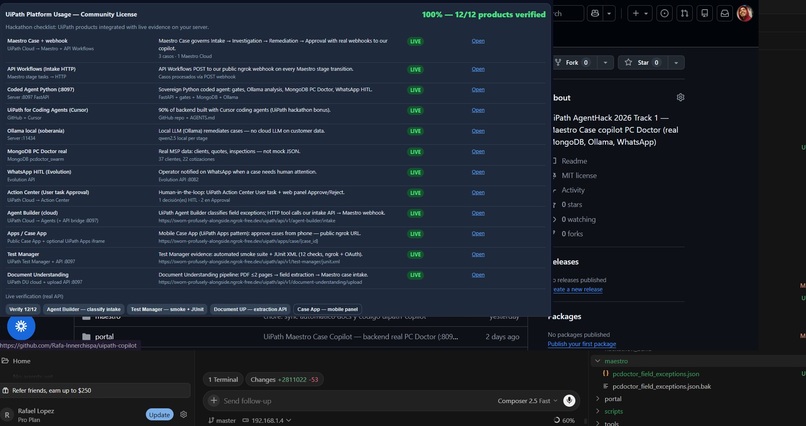This screenshot has height=426, width=806.
Task: Expand the portal folder in file tree
Action: pyautogui.click(x=597, y=399)
